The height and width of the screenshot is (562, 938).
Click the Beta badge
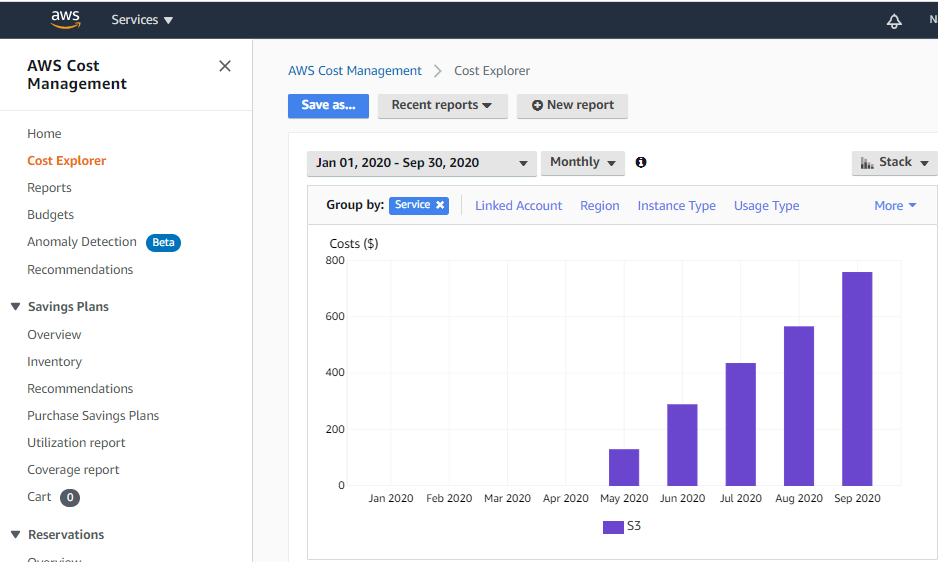pyautogui.click(x=163, y=242)
